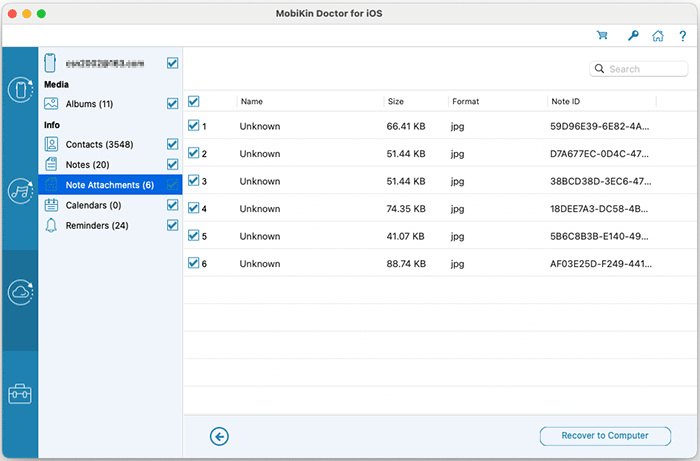Open Calendars (0) category
Image resolution: width=700 pixels, height=461 pixels.
pos(93,205)
